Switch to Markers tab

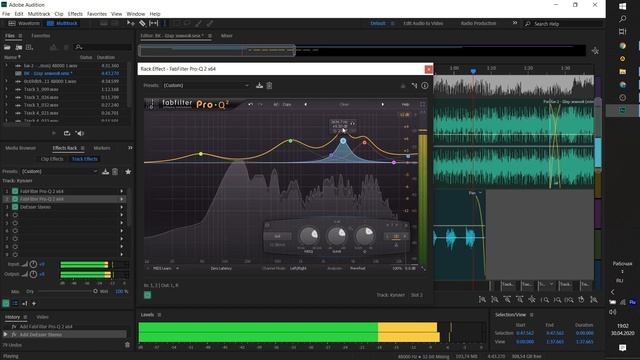102,148
